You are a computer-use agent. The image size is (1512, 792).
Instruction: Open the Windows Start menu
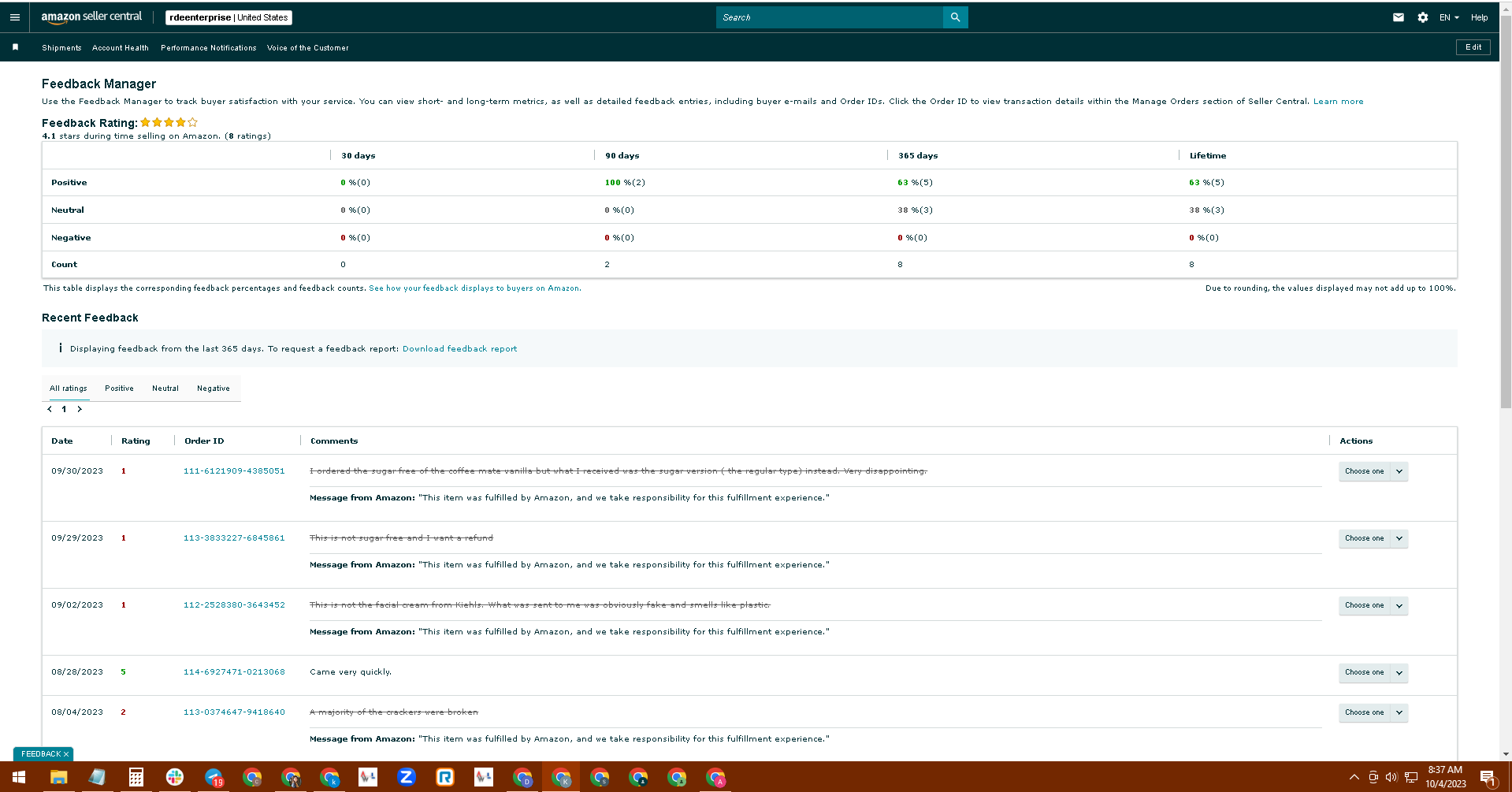point(19,777)
